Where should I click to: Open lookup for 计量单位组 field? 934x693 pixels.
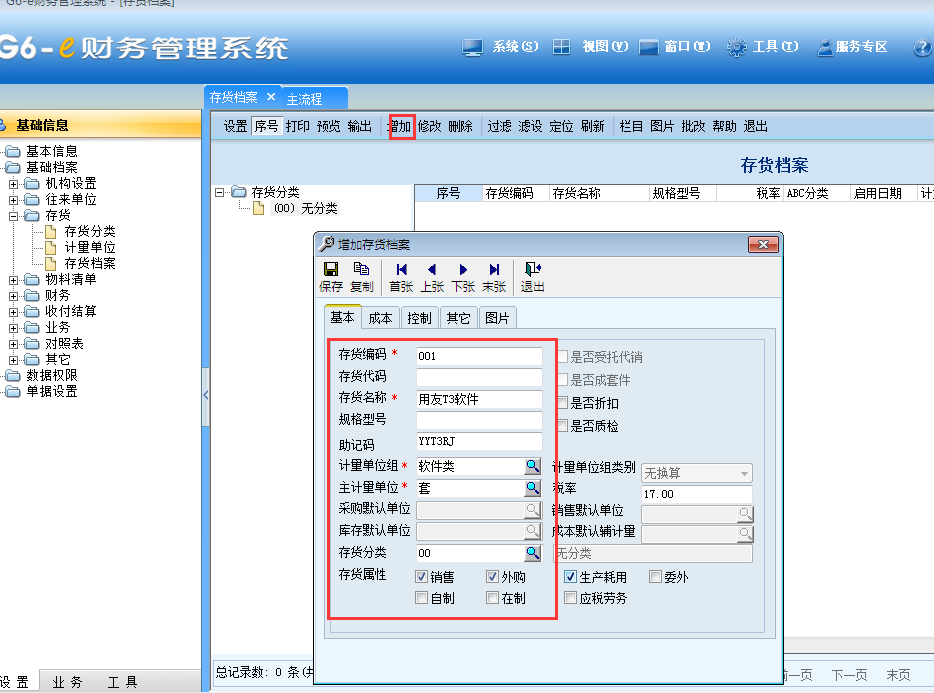(x=533, y=466)
